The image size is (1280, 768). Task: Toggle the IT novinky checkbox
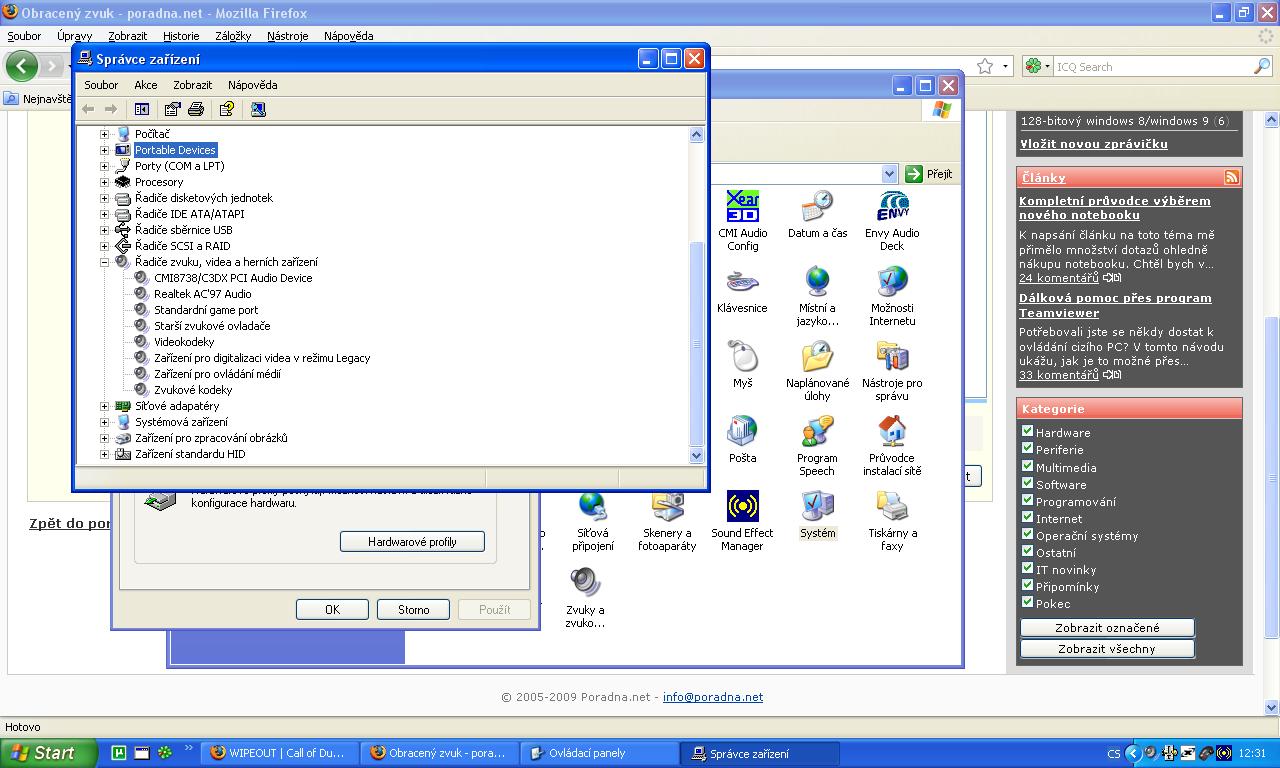1027,568
